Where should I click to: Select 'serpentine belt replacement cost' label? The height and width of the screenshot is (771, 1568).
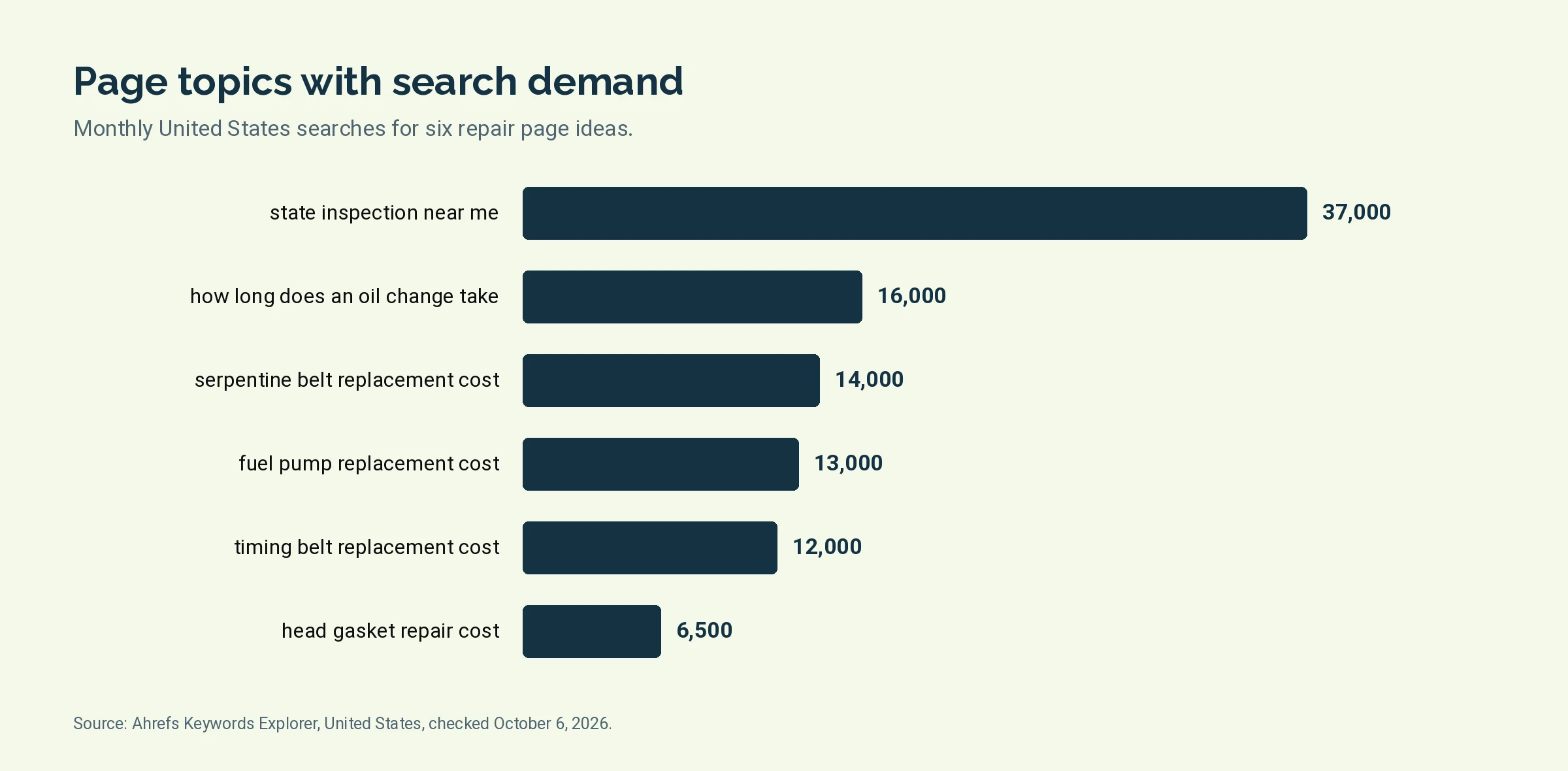tap(347, 380)
